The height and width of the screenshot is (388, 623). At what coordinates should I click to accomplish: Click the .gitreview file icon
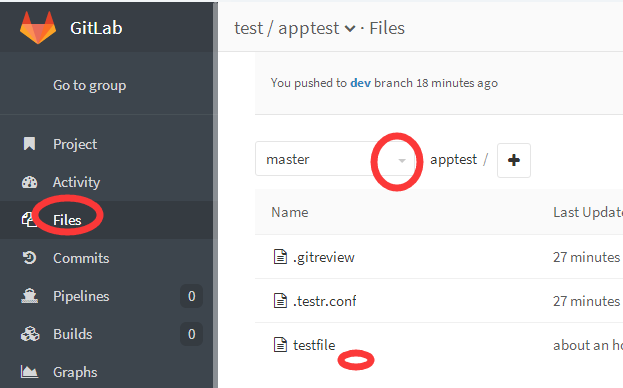pos(280,257)
